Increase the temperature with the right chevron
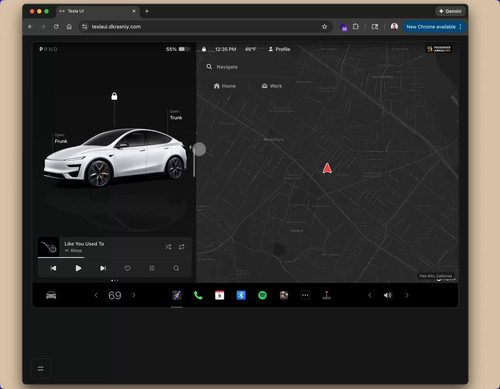This screenshot has width=500, height=389. [x=134, y=295]
